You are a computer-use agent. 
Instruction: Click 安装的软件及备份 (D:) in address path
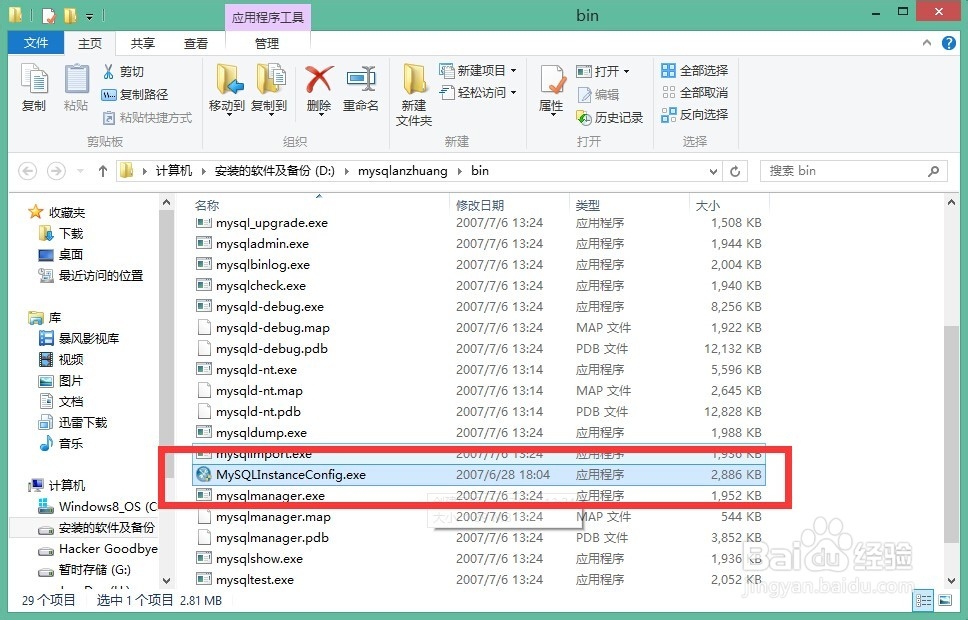pos(275,171)
